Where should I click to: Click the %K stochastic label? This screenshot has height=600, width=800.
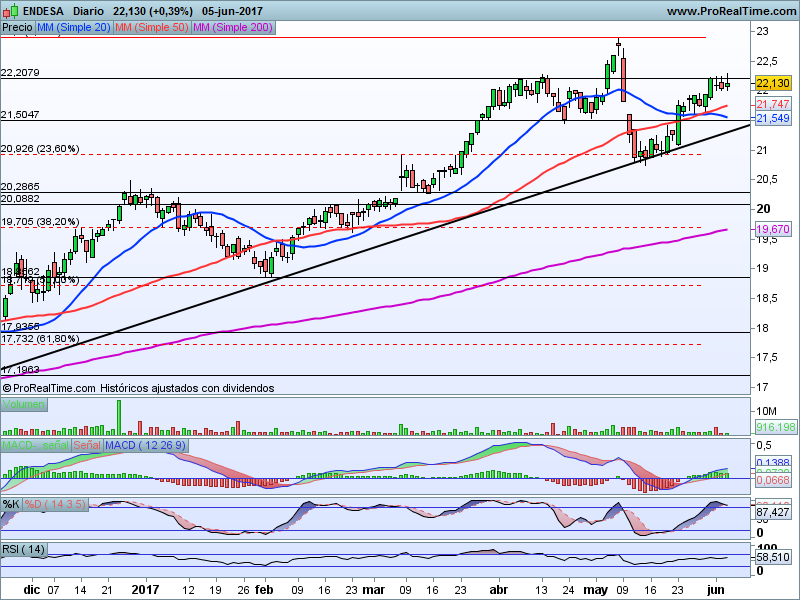[x=11, y=503]
